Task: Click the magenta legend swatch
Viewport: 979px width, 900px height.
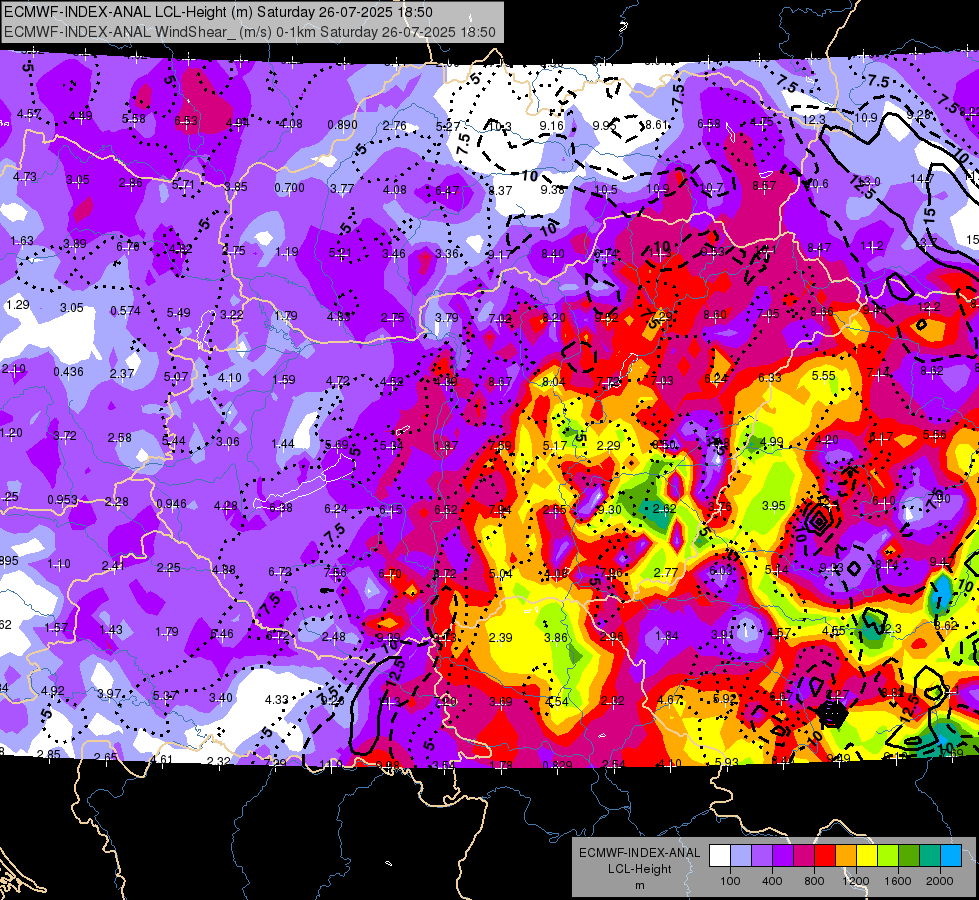Action: pos(804,855)
